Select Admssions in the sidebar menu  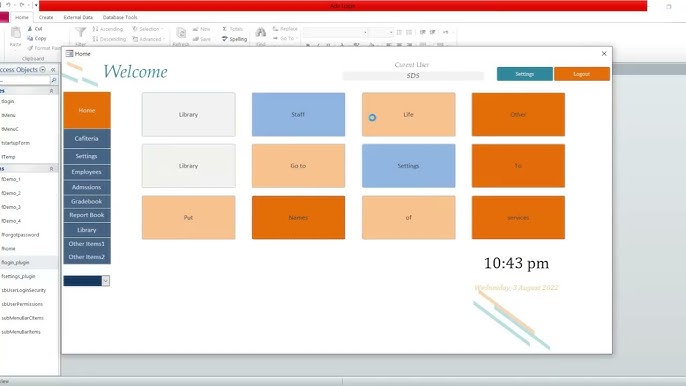point(87,187)
